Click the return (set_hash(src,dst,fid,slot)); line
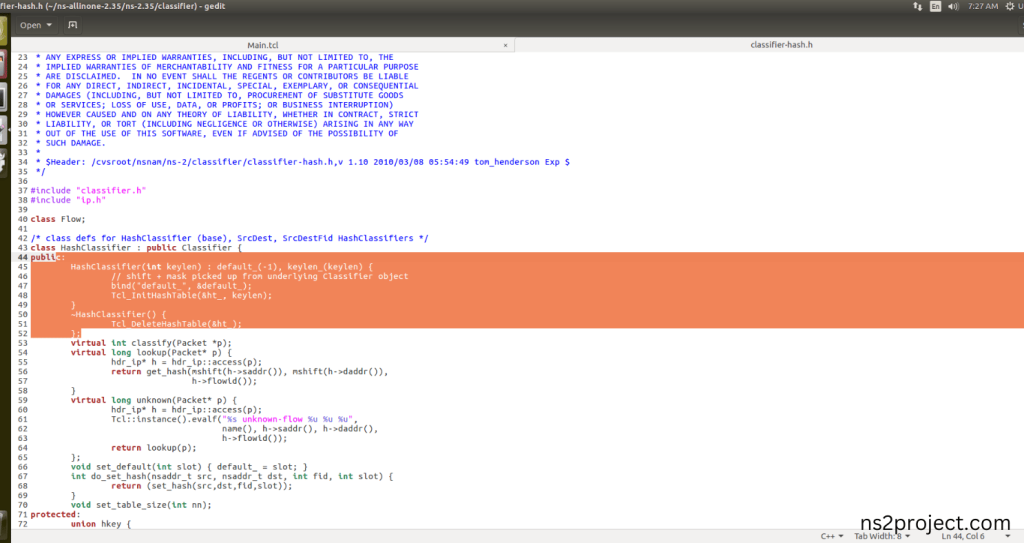The image size is (1024, 543). click(x=201, y=485)
